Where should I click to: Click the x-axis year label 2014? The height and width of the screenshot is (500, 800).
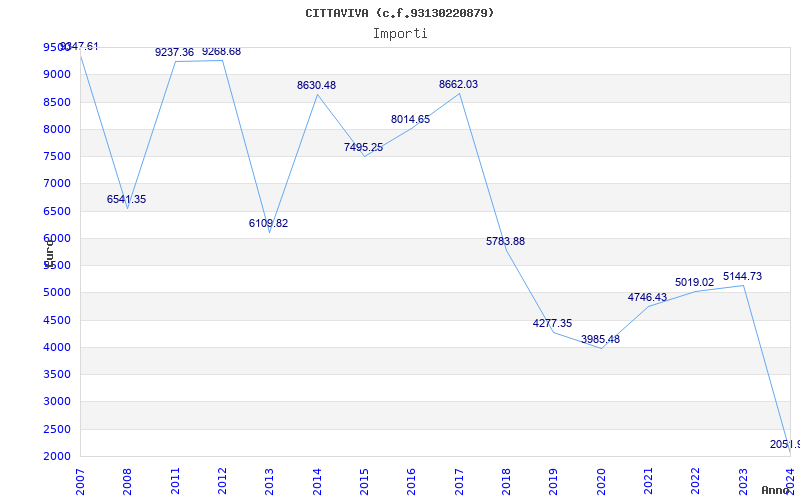click(317, 482)
